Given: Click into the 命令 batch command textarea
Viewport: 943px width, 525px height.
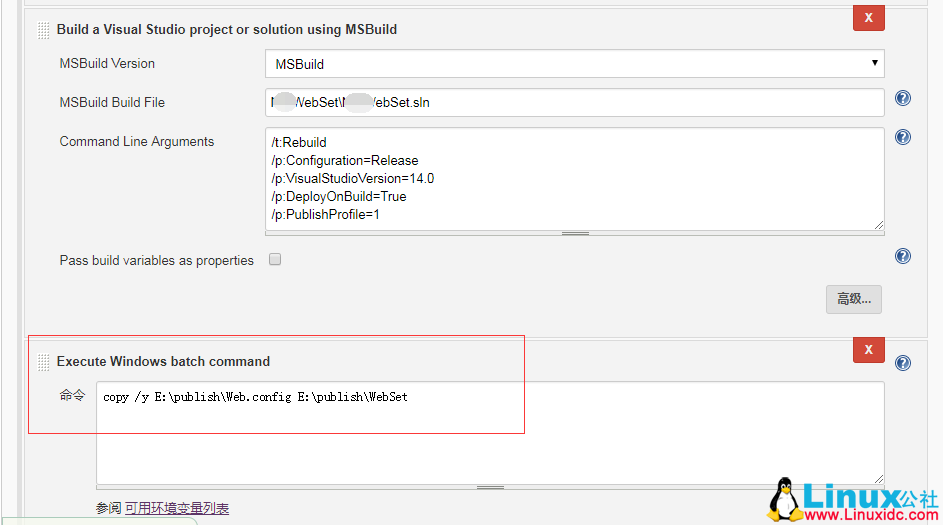Looking at the screenshot, I should tap(490, 432).
